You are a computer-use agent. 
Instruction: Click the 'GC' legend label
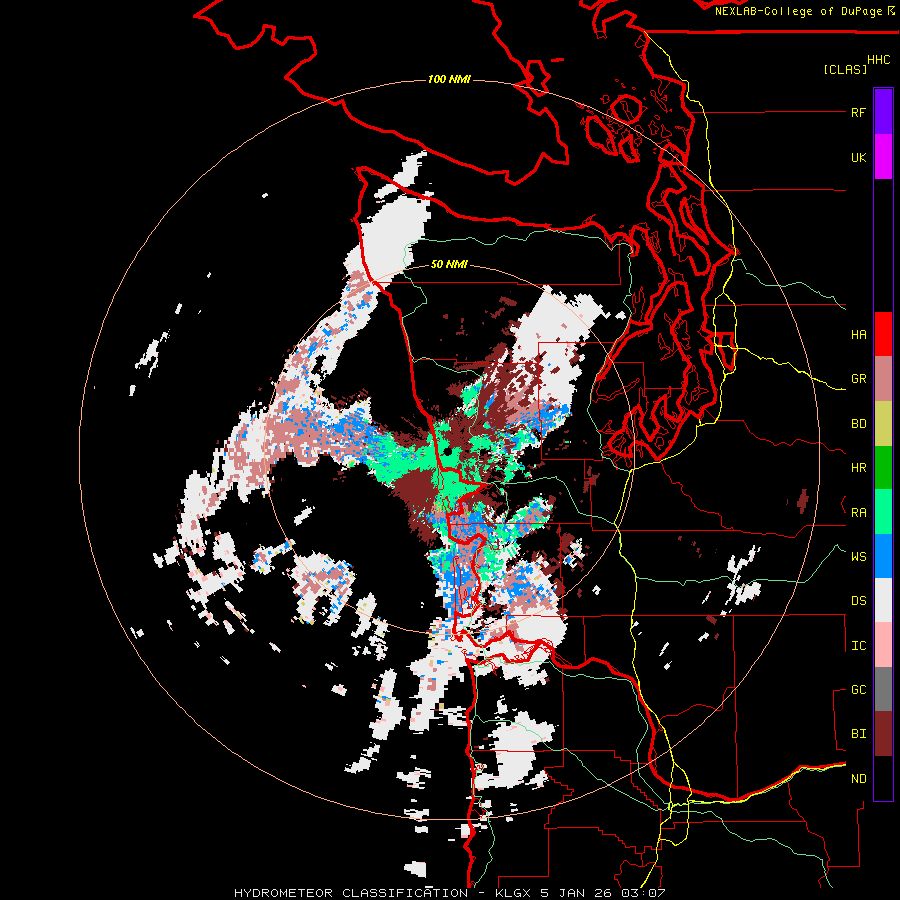(858, 690)
